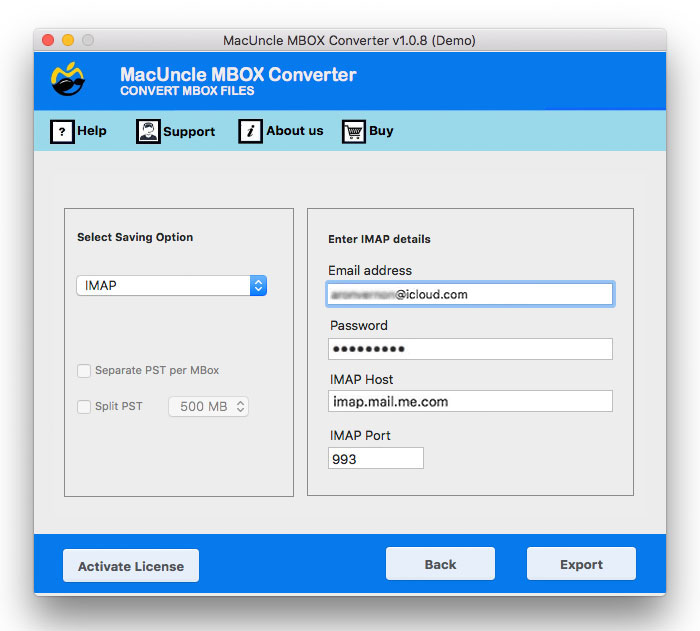Click the About us info icon
The height and width of the screenshot is (631, 700).
(x=250, y=131)
